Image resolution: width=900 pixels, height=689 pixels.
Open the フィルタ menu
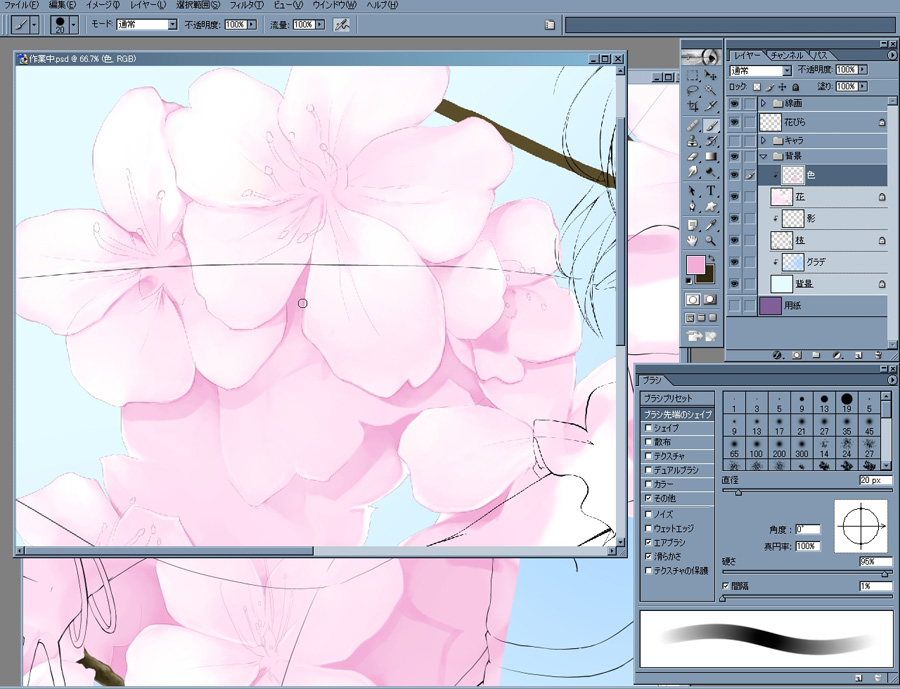click(x=247, y=5)
